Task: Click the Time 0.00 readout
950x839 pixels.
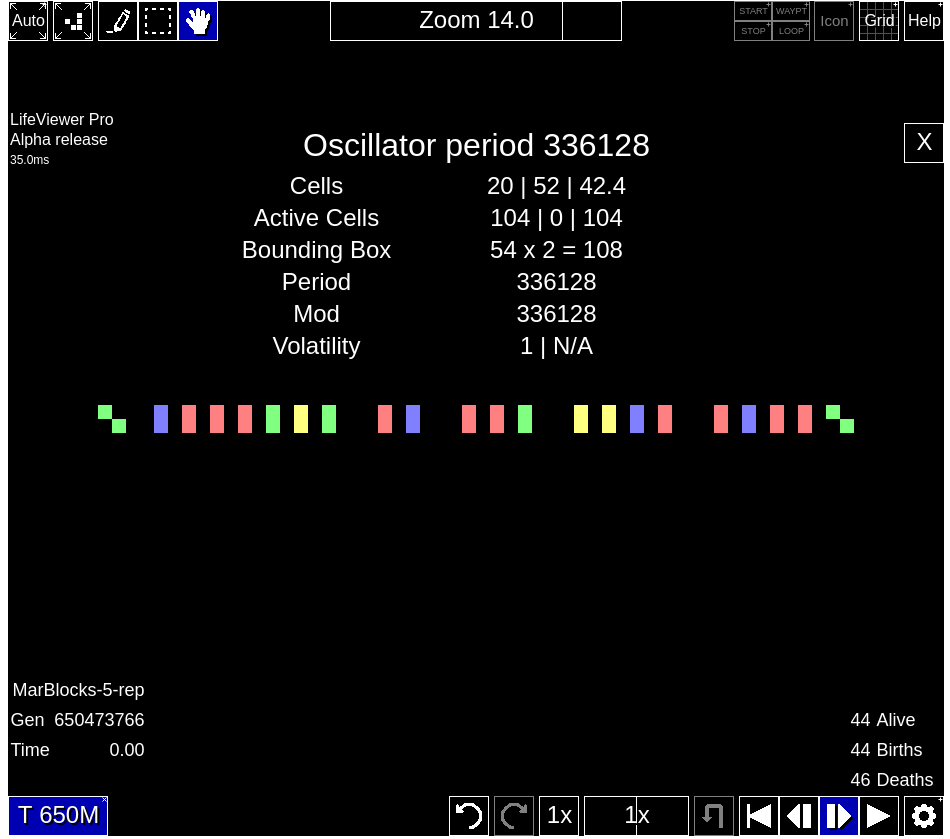Action: 78,750
